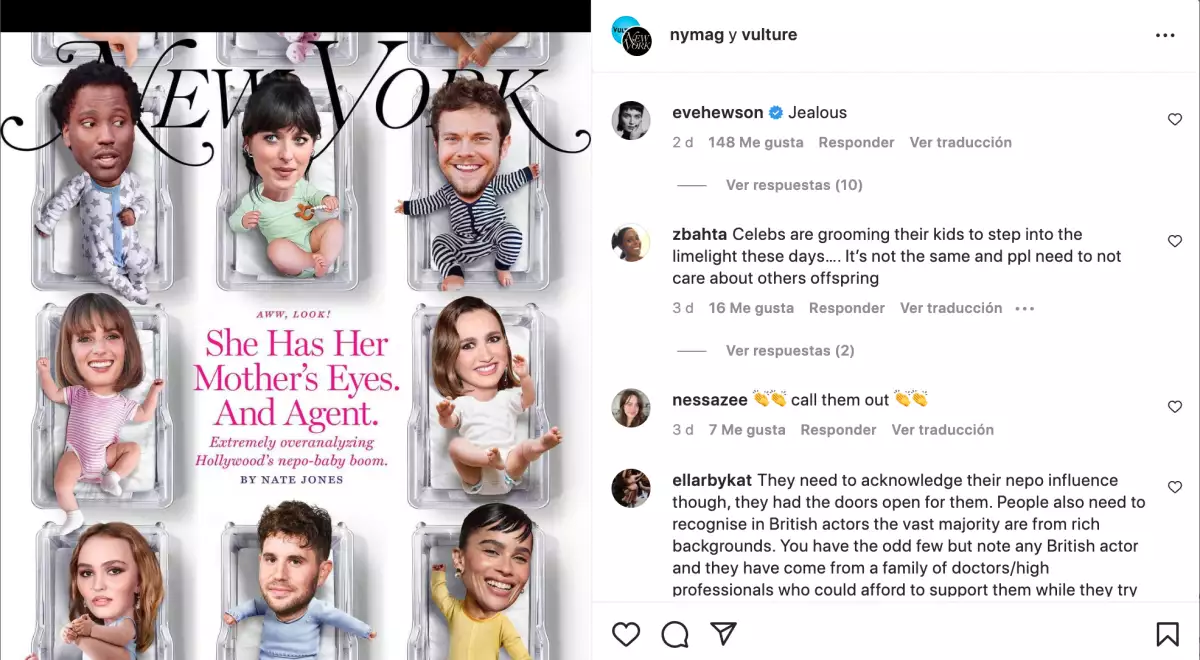Image resolution: width=1200 pixels, height=660 pixels.
Task: Open post options three-dot menu
Action: point(1165,35)
